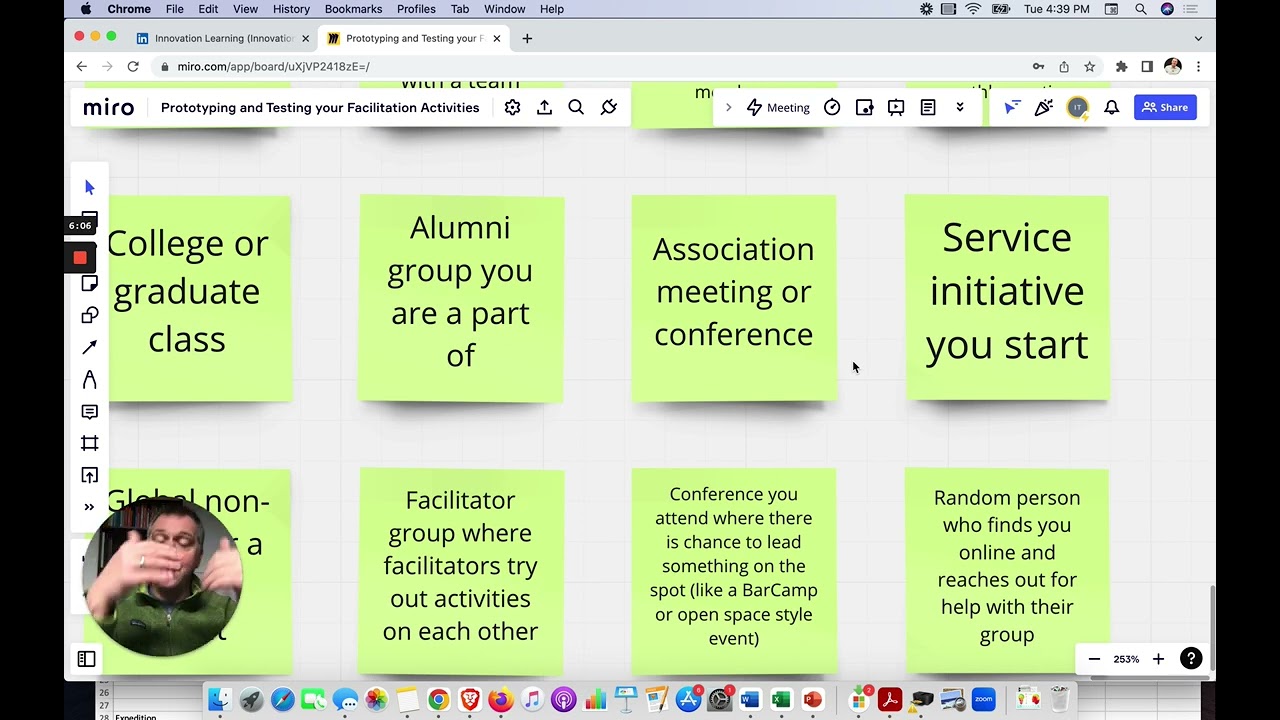Collapse the toolbar with the double chevron
This screenshot has height=720, width=1280.
pyautogui.click(x=960, y=107)
